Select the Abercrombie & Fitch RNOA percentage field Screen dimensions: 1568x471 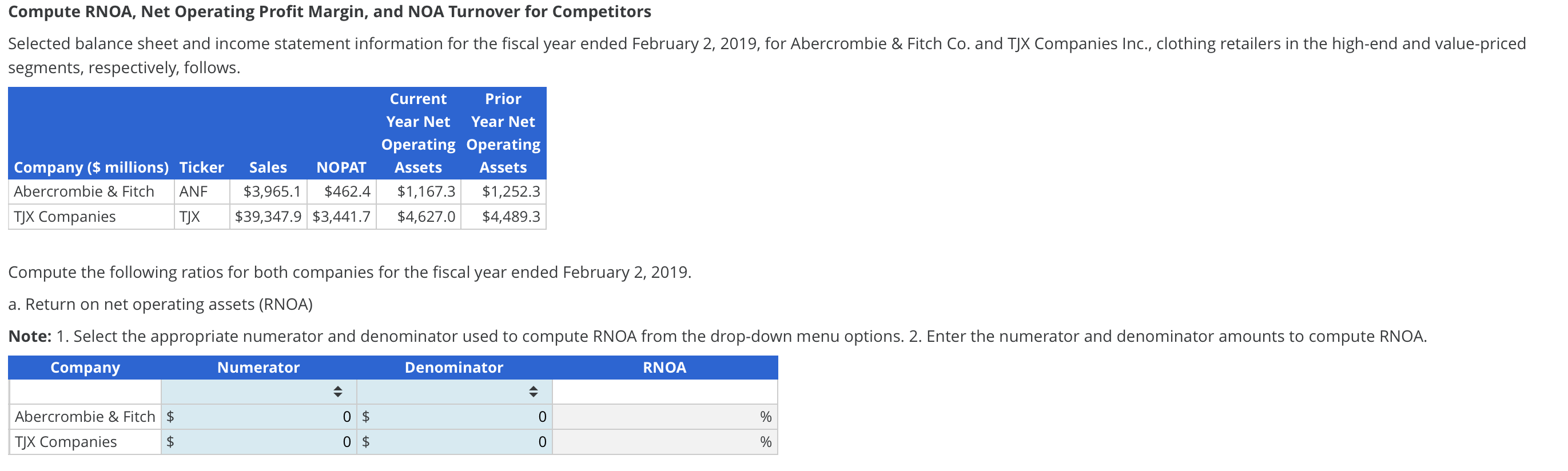[x=663, y=417]
